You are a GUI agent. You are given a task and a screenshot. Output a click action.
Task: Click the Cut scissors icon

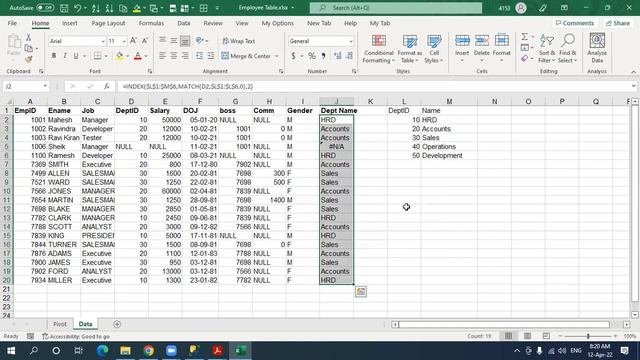[29, 38]
